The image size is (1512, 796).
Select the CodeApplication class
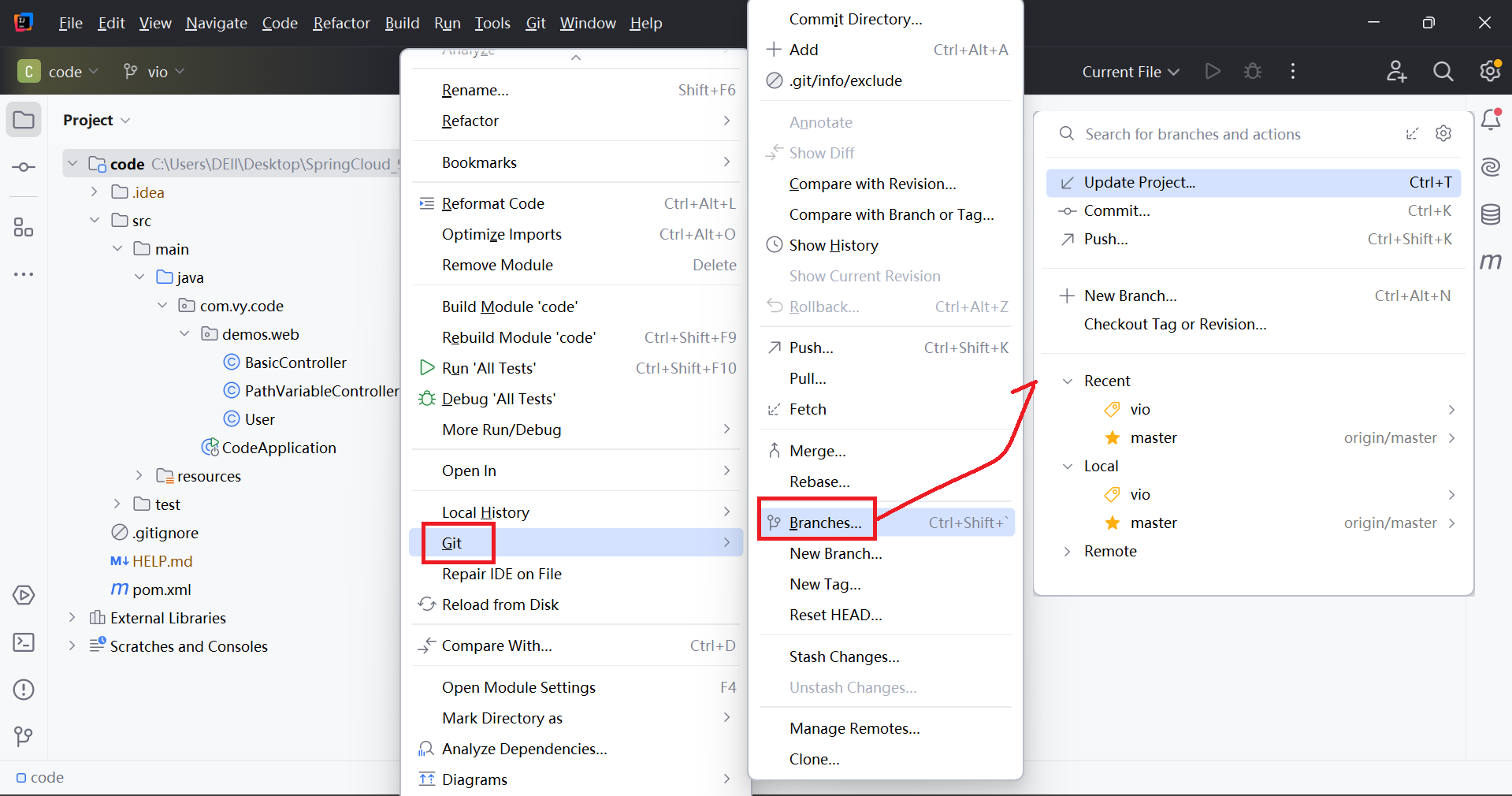coord(269,448)
